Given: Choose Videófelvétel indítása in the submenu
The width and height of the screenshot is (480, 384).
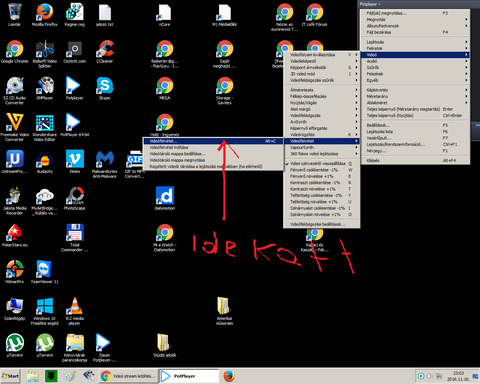Looking at the screenshot, I should coord(213,147).
